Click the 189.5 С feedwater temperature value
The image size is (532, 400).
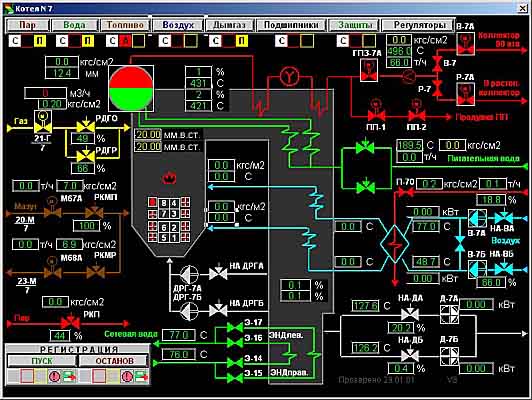(x=410, y=146)
